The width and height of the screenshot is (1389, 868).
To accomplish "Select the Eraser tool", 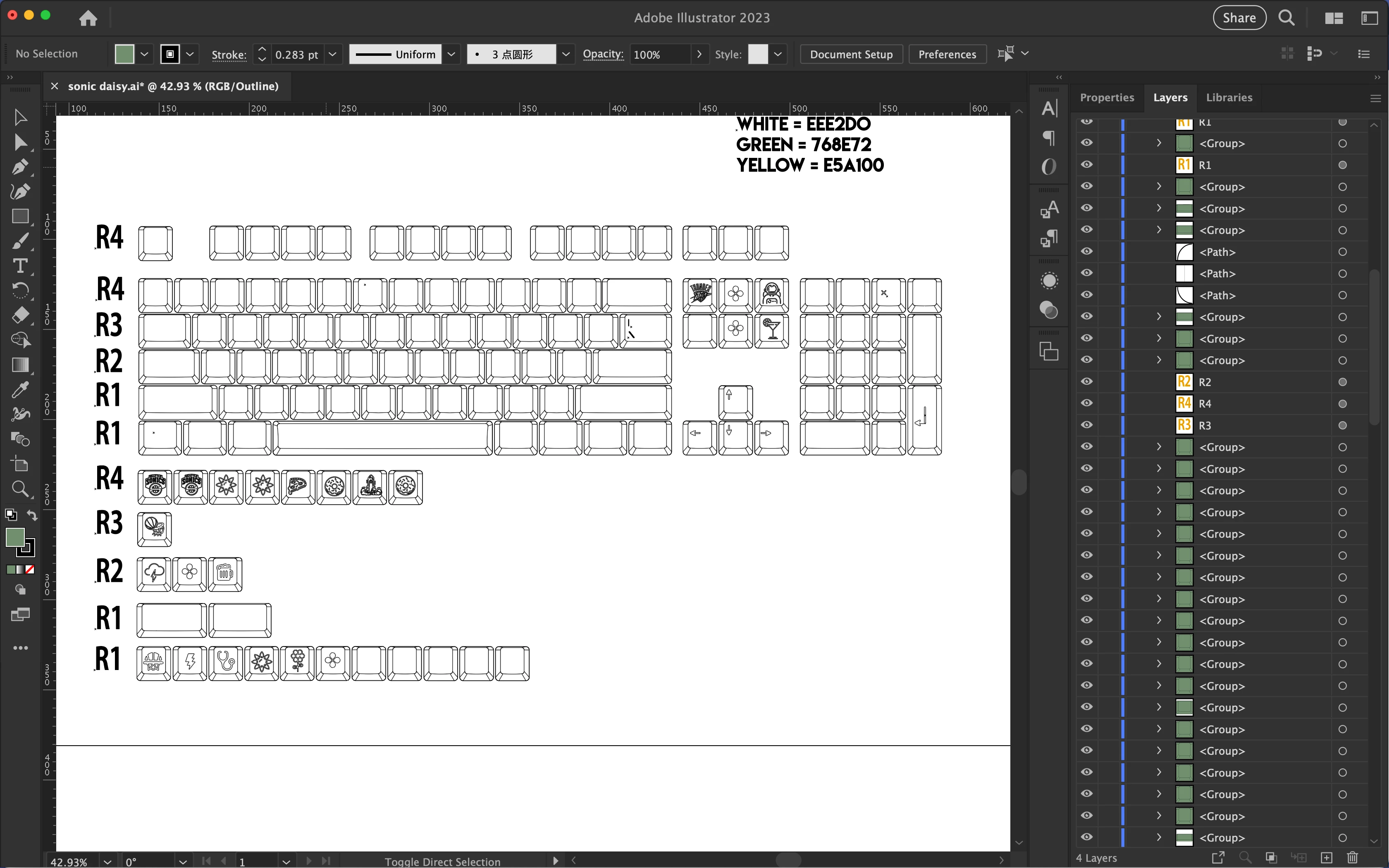I will (x=20, y=315).
